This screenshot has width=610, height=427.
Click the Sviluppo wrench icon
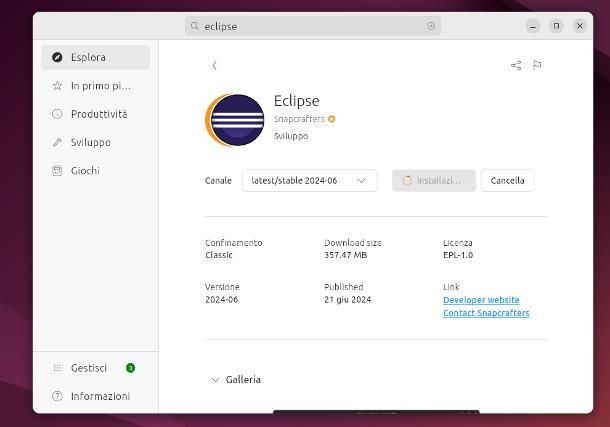57,142
